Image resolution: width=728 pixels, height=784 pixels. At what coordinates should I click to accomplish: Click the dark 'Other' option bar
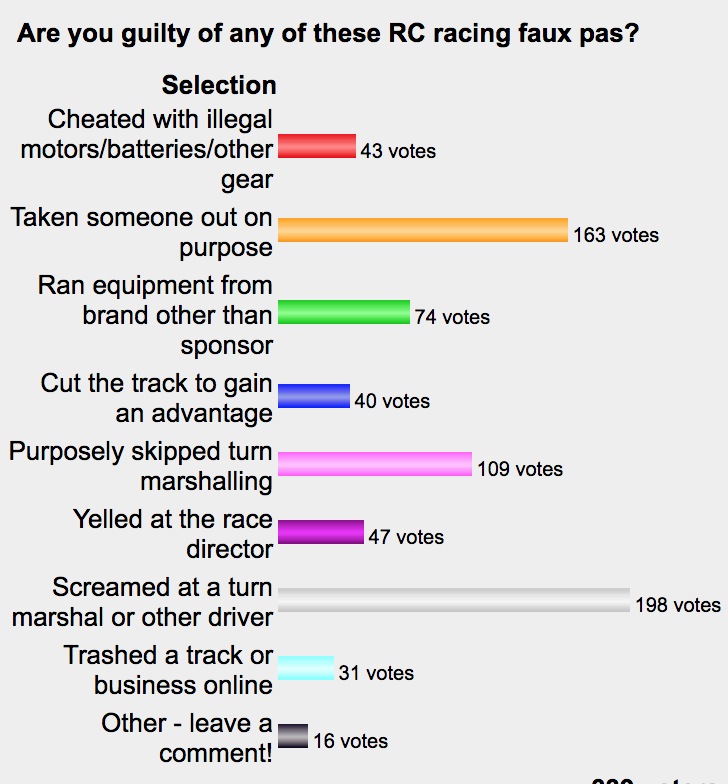pyautogui.click(x=292, y=736)
